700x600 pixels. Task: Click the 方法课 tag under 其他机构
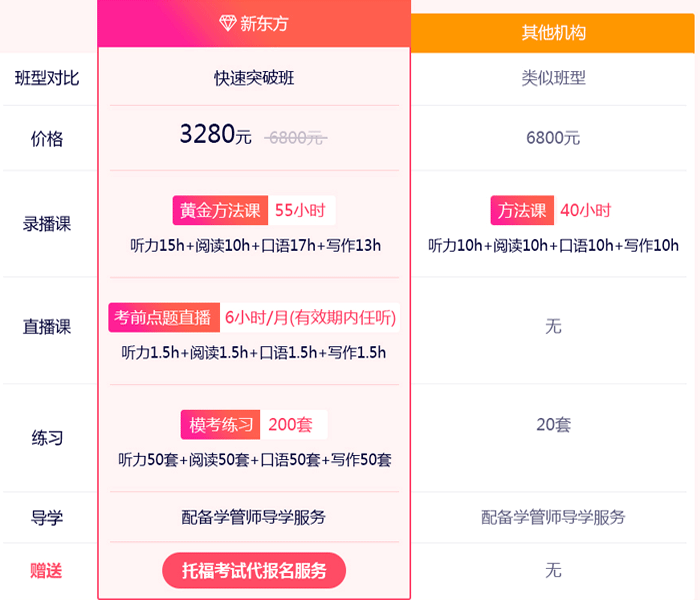[x=522, y=210]
